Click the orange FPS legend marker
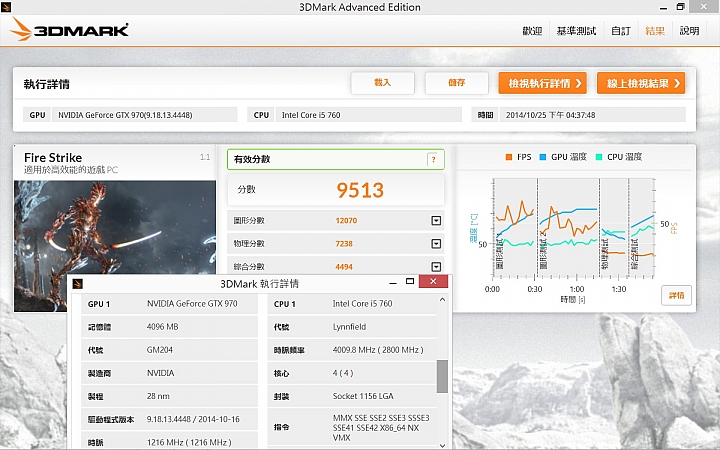This screenshot has height=450, width=720. [509, 157]
